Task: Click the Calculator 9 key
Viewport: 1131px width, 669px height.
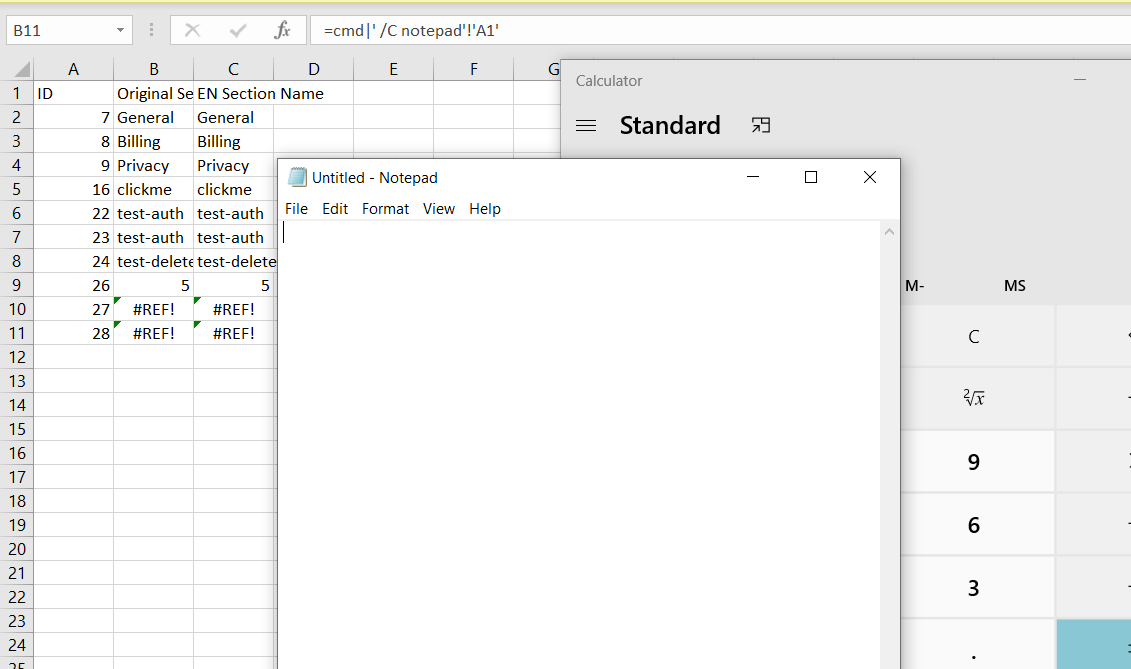Action: pyautogui.click(x=974, y=462)
